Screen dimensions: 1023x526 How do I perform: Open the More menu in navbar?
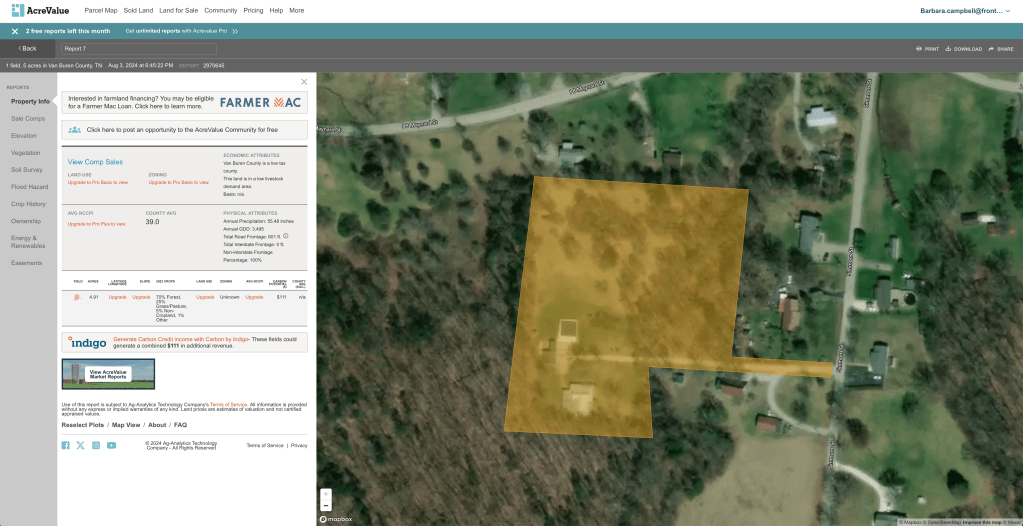point(297,10)
